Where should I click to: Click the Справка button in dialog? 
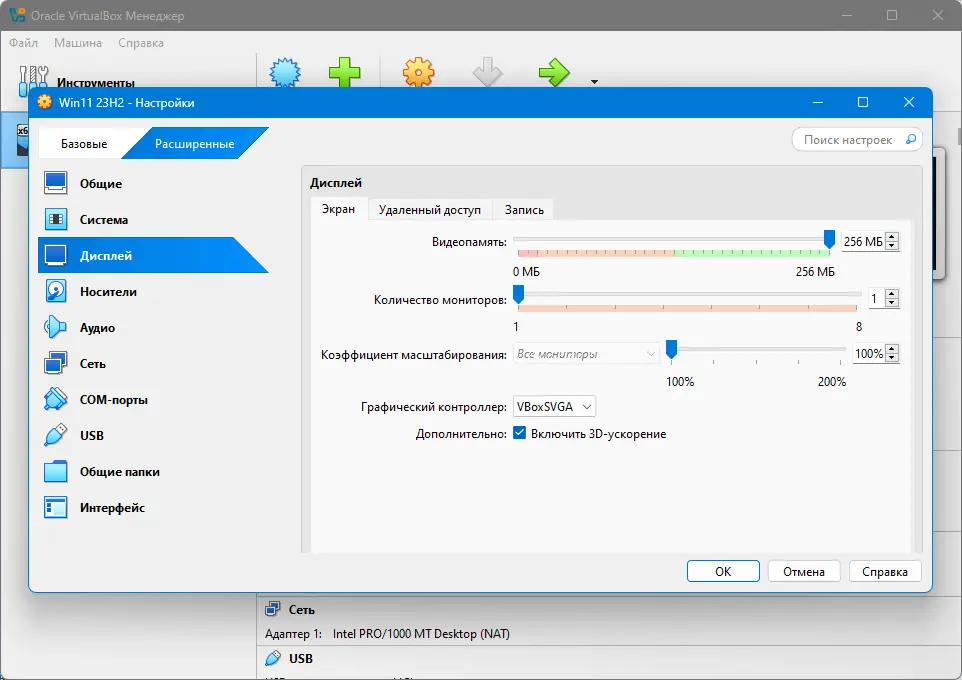tap(885, 571)
